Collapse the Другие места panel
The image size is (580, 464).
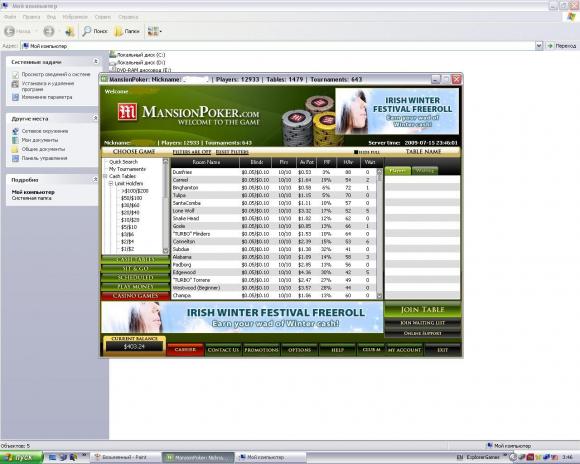coord(95,118)
